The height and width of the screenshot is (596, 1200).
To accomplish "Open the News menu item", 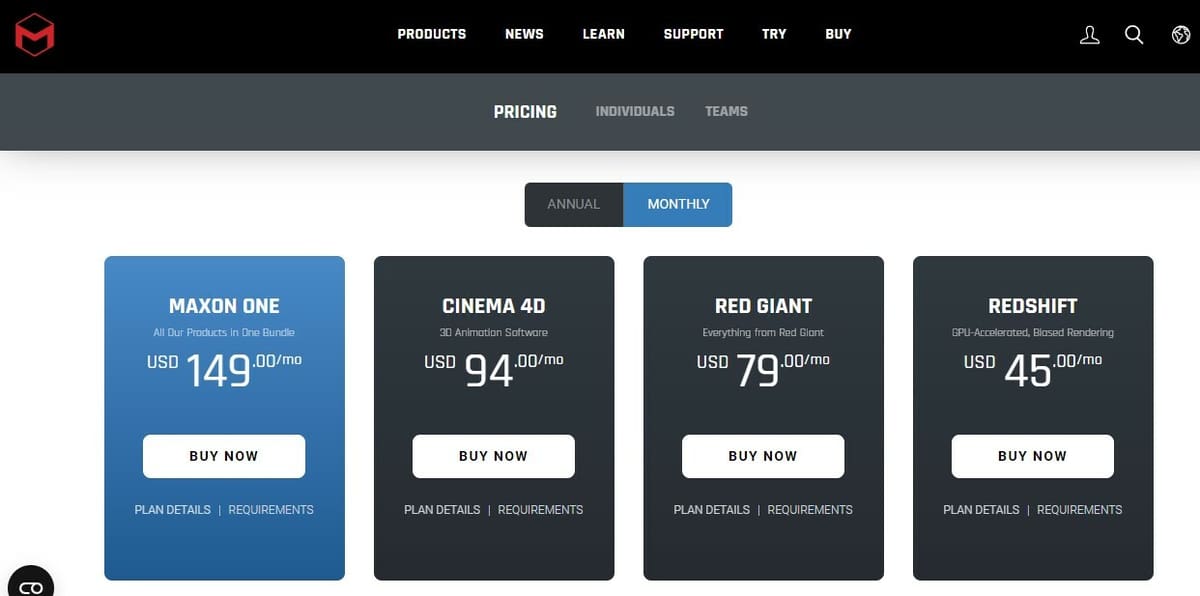I will point(524,34).
